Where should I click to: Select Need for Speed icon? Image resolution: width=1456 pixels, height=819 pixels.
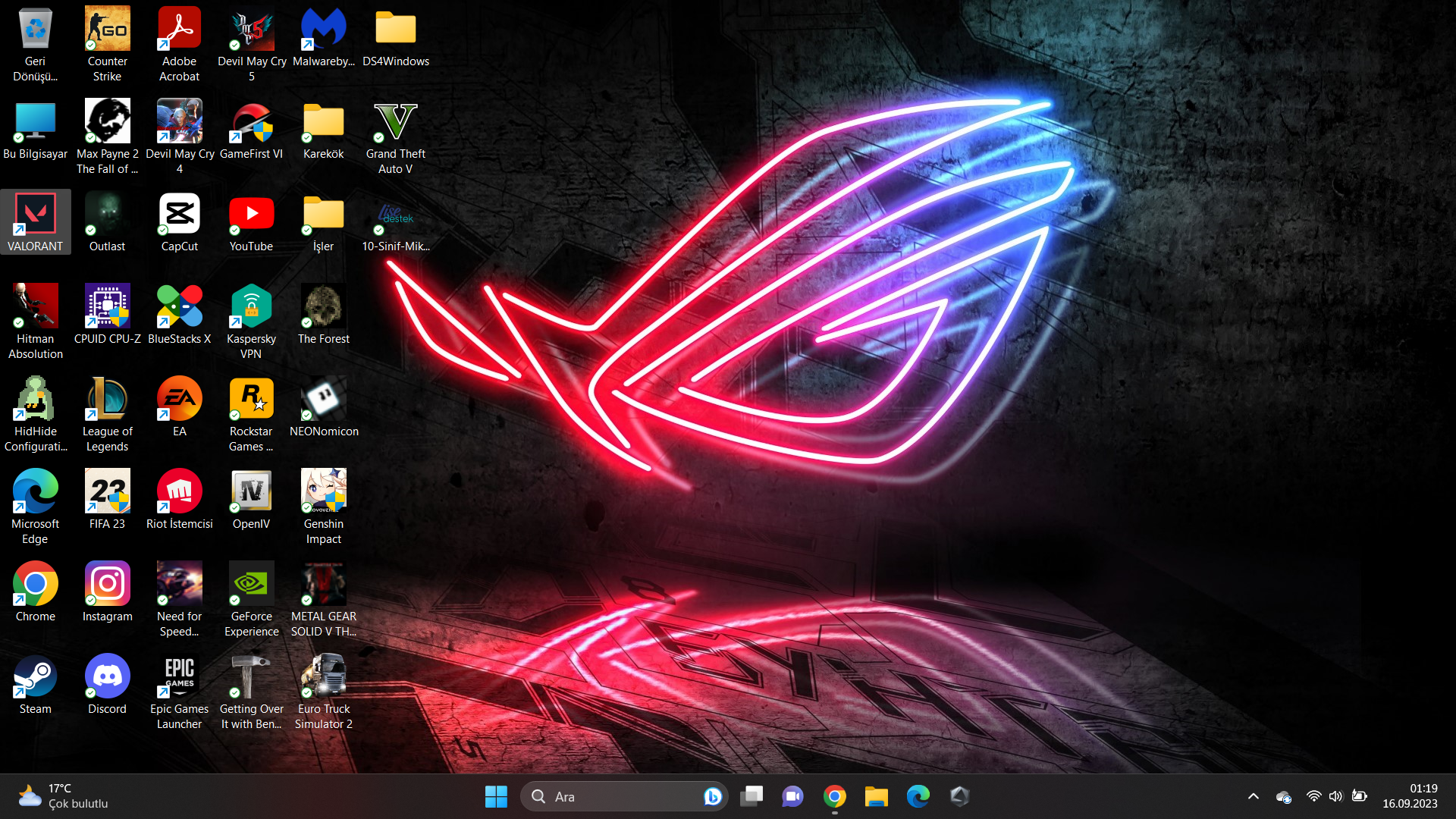[179, 599]
